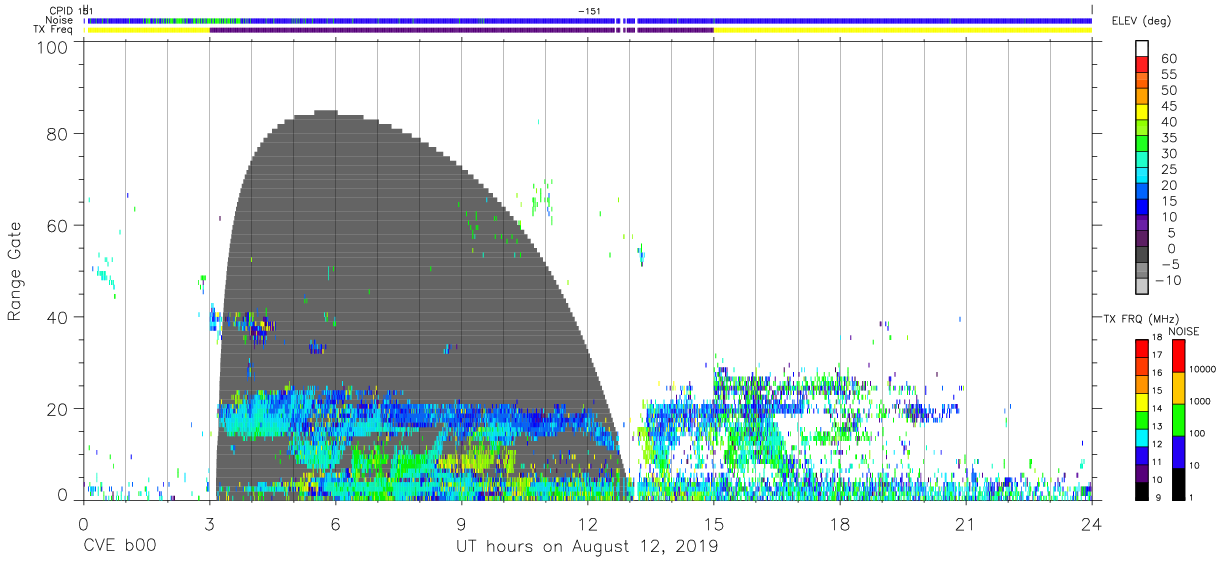Click the red segment of the TX FRQ color bar
Viewport: 1228px width, 567px height.
click(x=1141, y=348)
